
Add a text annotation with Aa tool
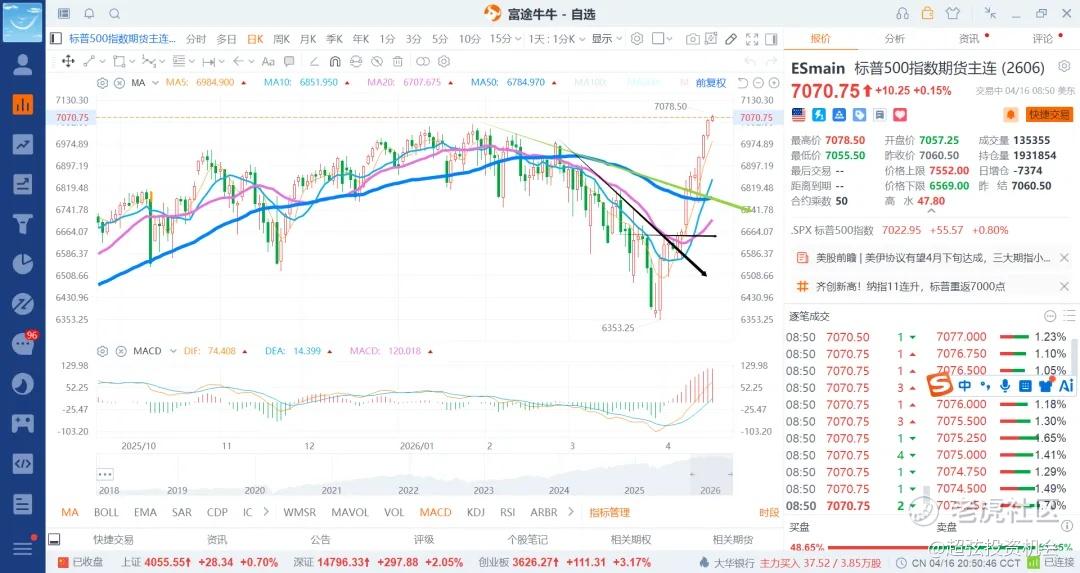[x=268, y=61]
